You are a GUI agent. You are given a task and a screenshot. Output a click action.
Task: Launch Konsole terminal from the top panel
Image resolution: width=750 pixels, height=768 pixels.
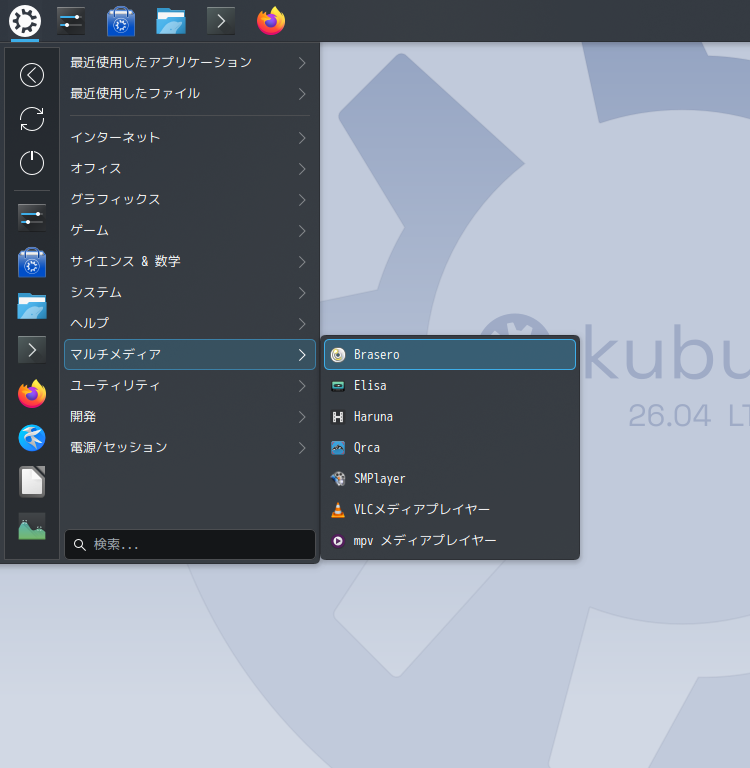click(221, 21)
